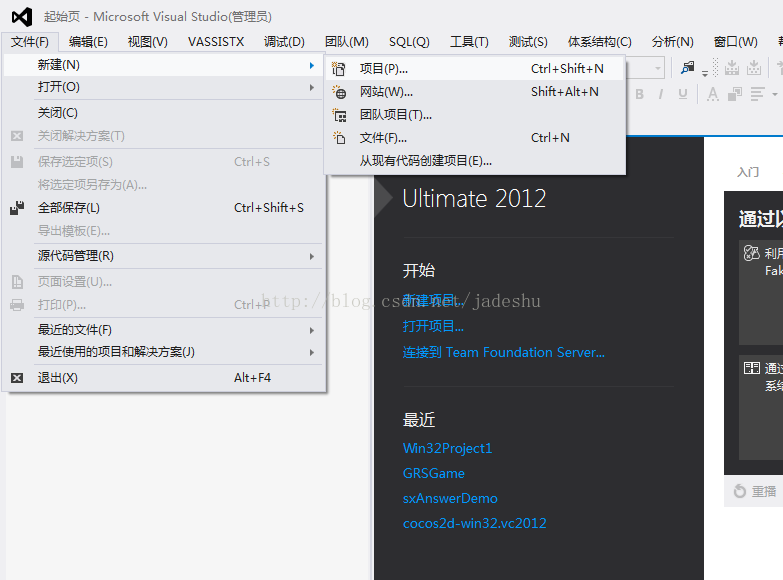
Task: Click the replay arrow icon beside 重播
Action: pyautogui.click(x=740, y=491)
